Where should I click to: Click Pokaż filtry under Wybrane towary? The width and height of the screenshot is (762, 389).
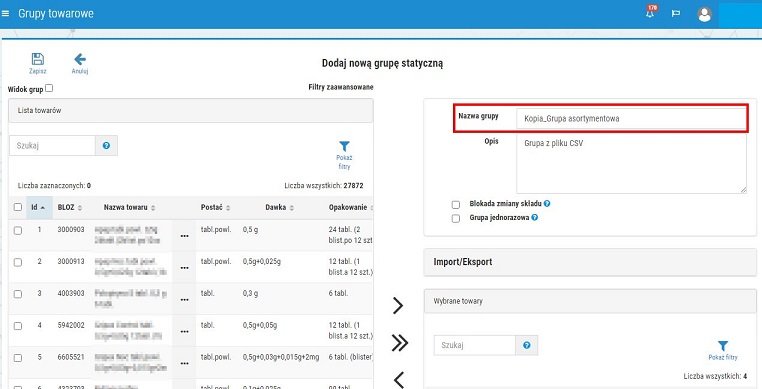[x=723, y=351]
